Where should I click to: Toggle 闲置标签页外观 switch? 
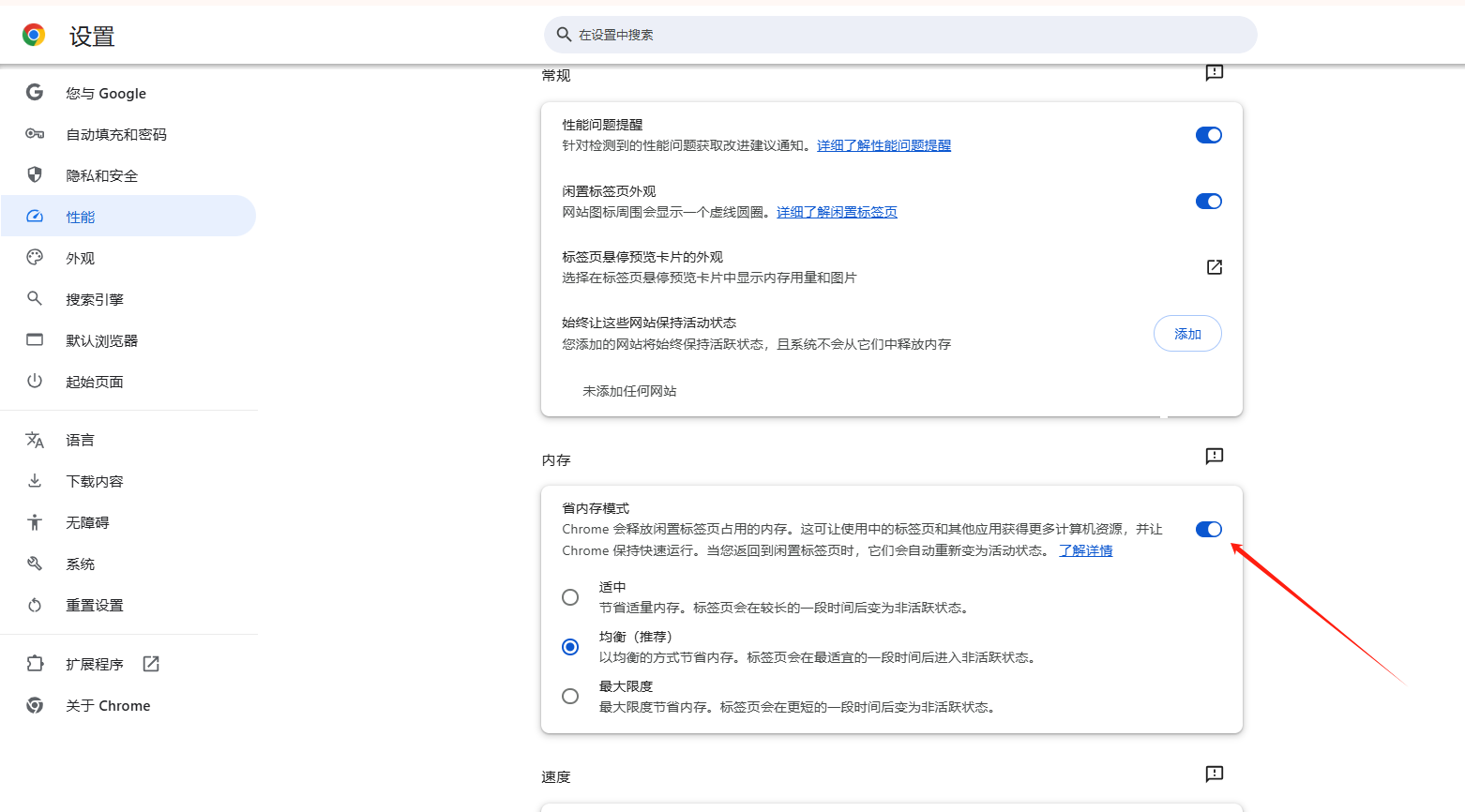coord(1209,201)
